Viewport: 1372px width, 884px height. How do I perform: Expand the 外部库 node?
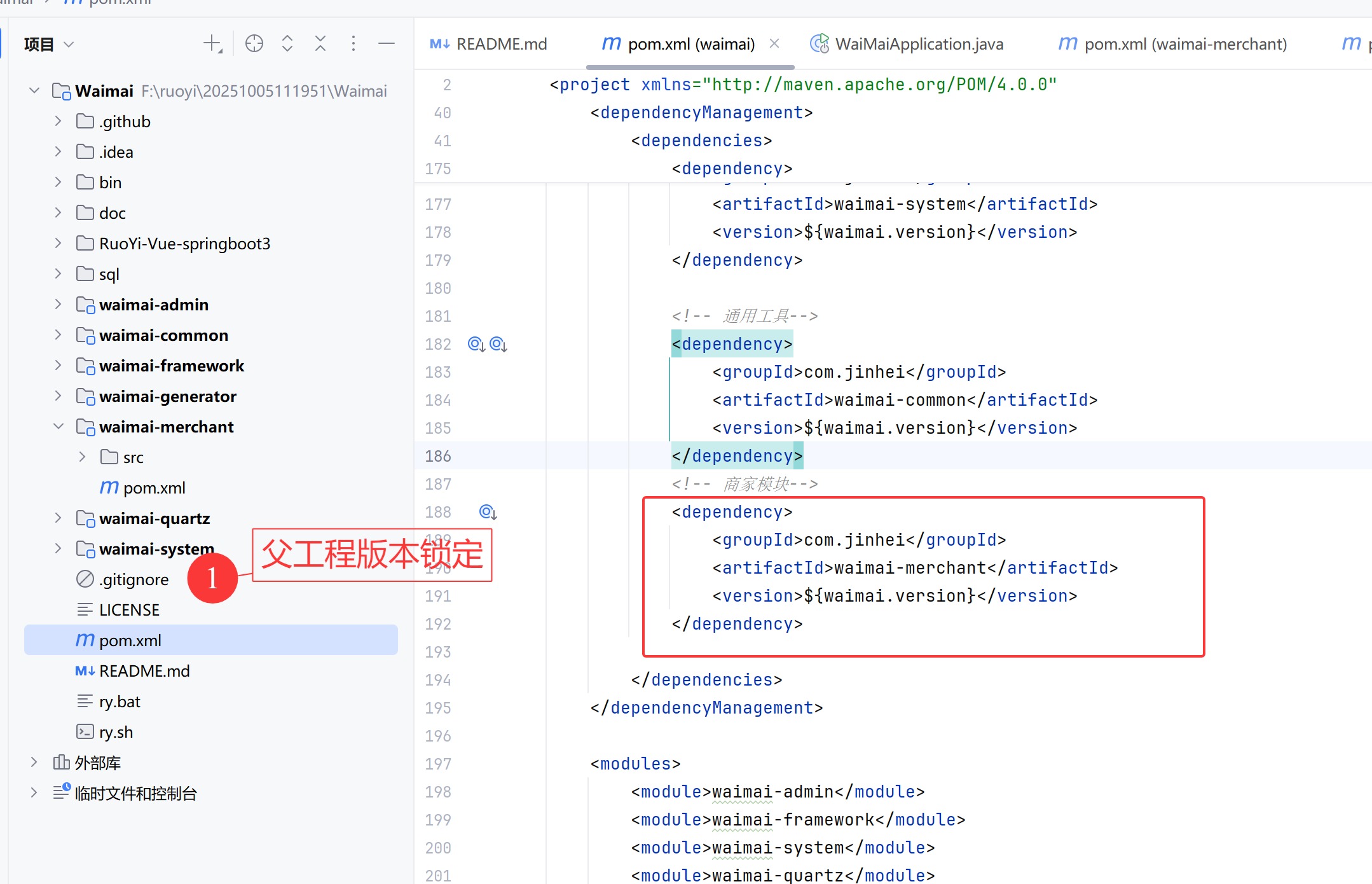[x=34, y=762]
